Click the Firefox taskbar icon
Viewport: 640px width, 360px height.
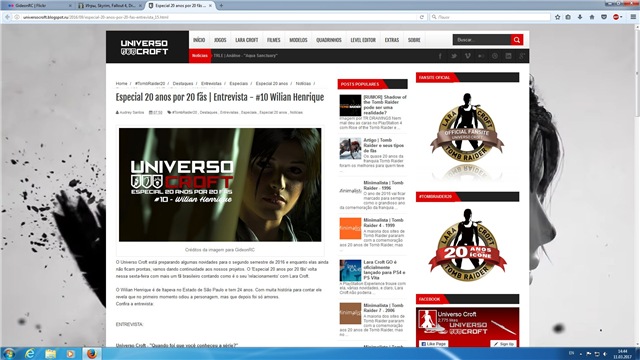click(x=92, y=353)
